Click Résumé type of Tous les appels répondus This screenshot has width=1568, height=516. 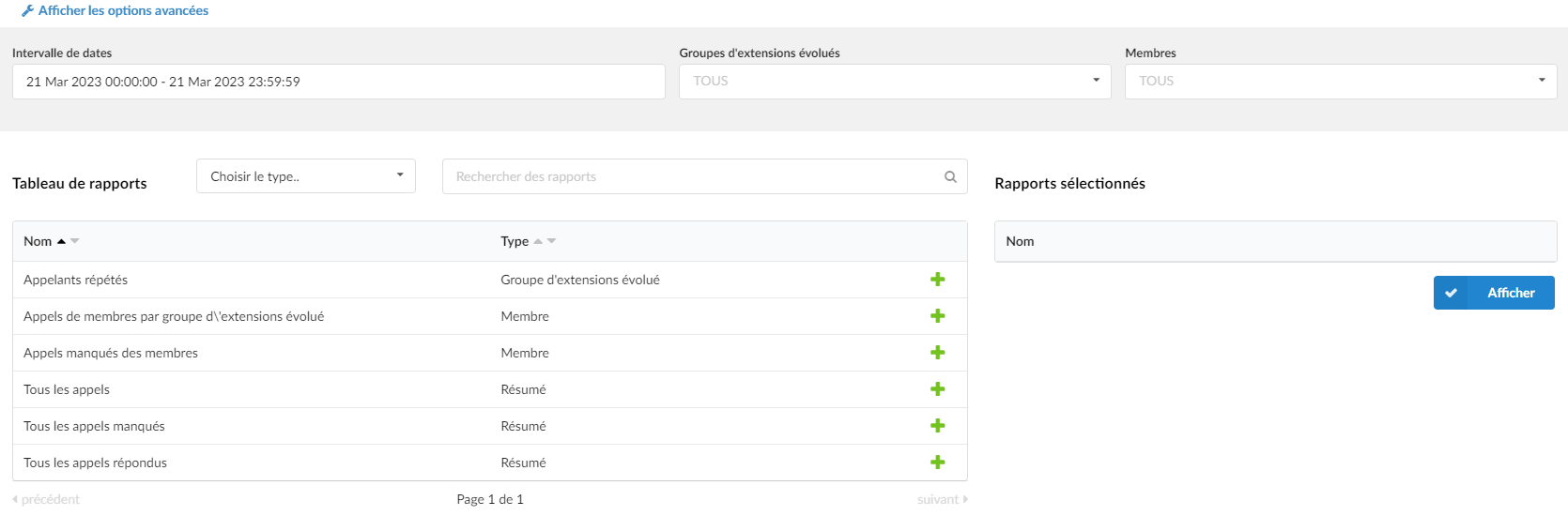point(523,463)
